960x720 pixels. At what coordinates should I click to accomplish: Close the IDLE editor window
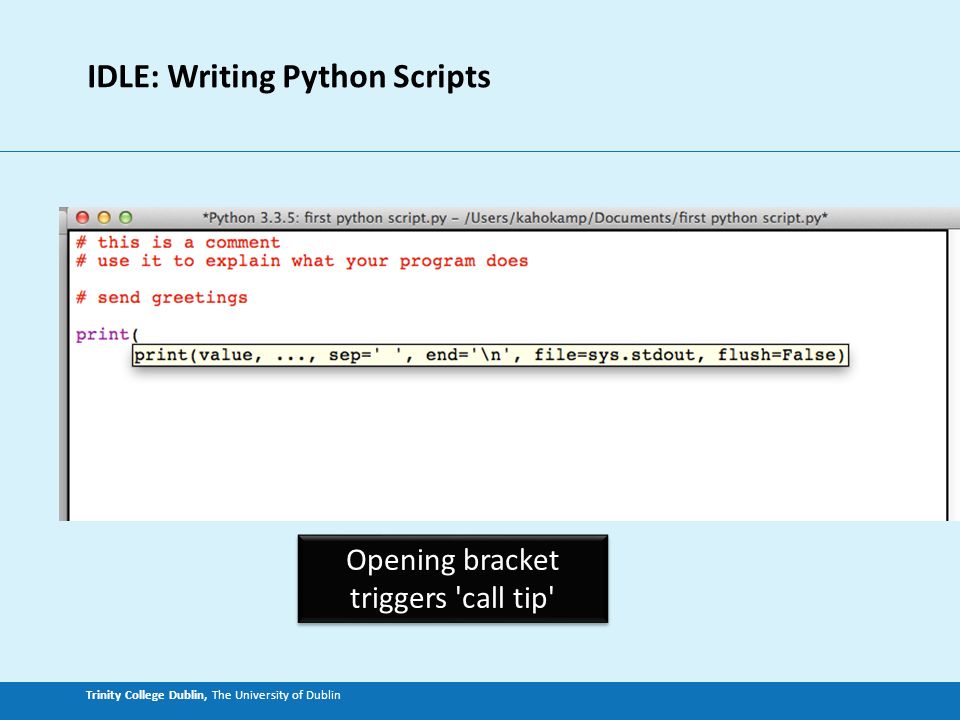click(83, 217)
